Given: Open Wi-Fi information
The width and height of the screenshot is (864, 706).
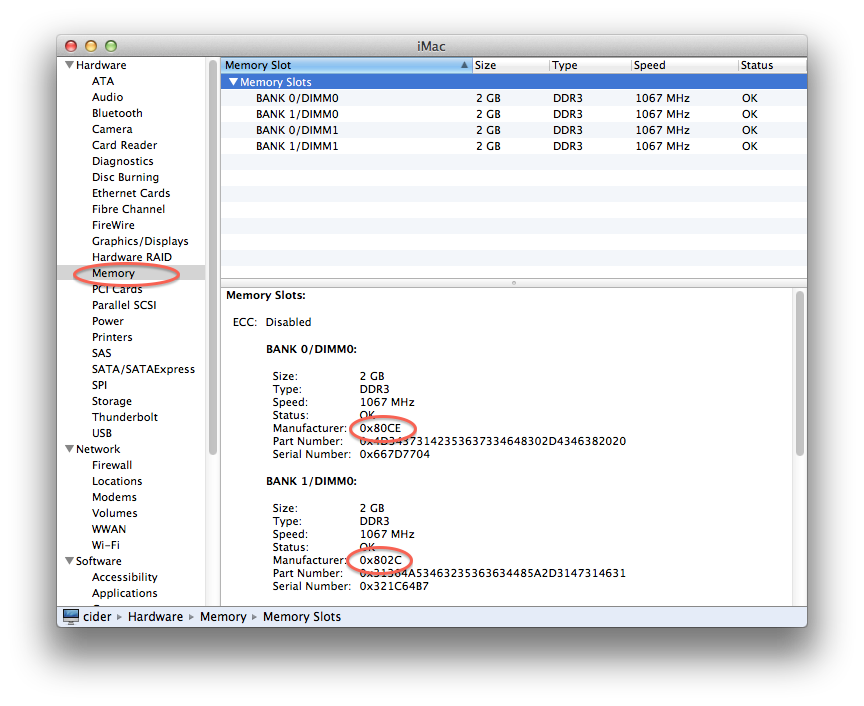Looking at the screenshot, I should [106, 545].
